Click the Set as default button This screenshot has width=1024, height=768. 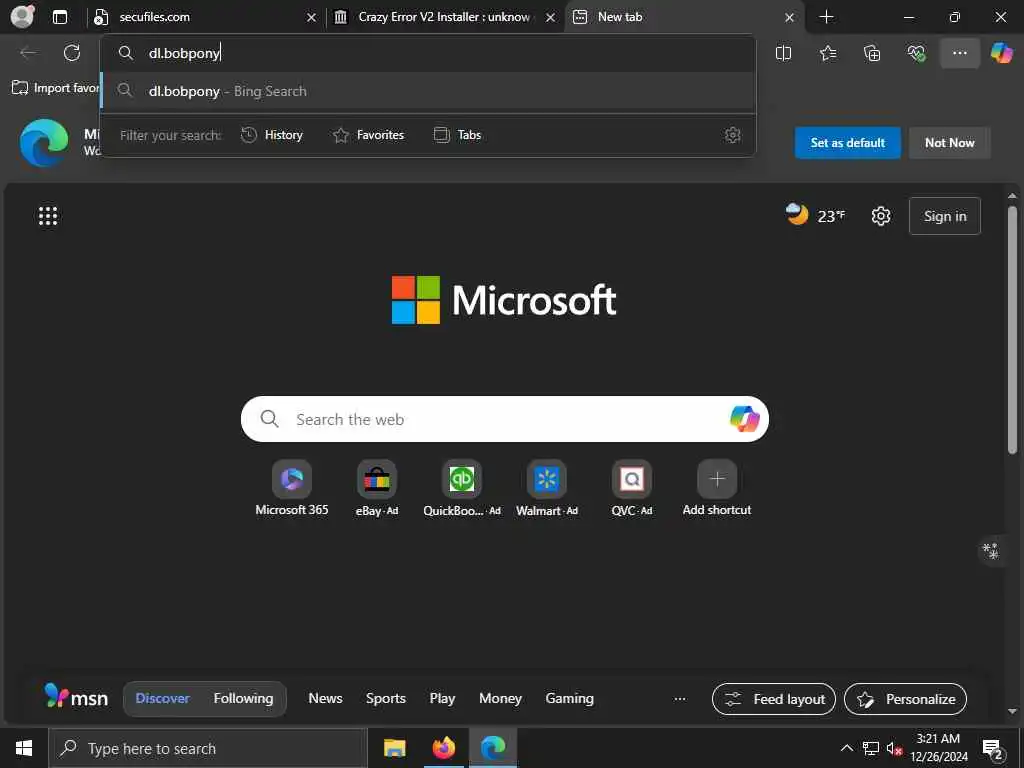(847, 142)
